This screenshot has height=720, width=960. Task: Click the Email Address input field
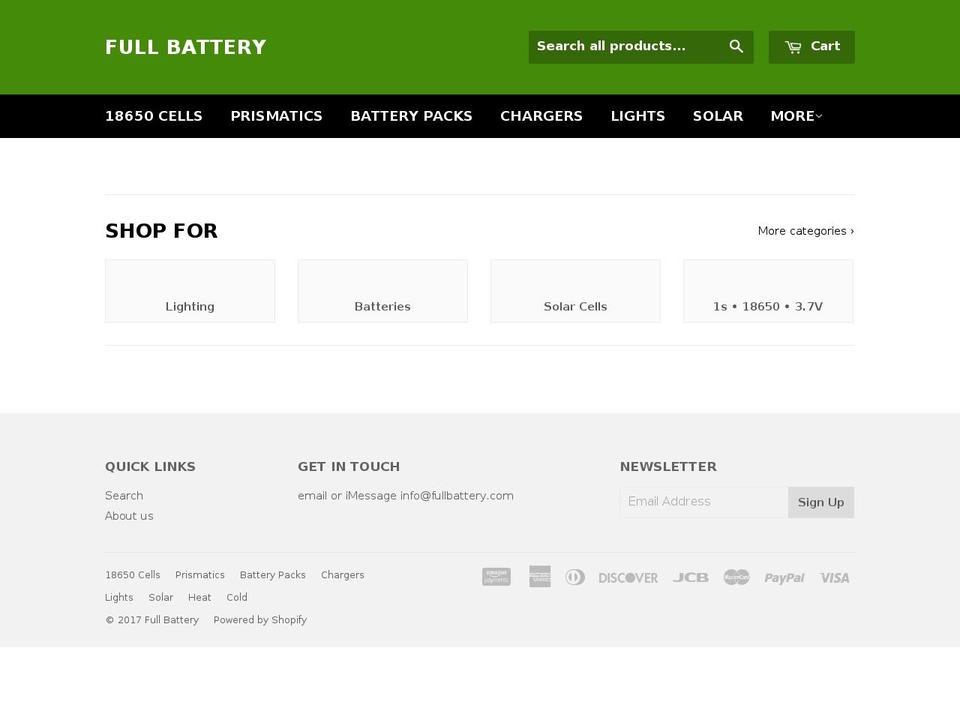[703, 502]
